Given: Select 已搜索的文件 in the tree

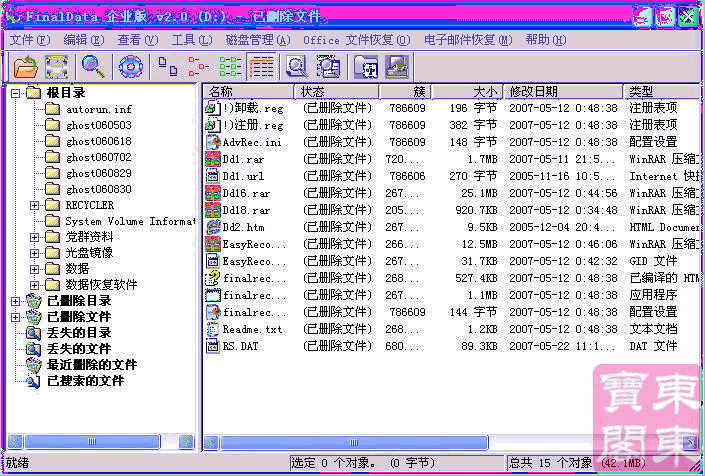Looking at the screenshot, I should pos(85,381).
